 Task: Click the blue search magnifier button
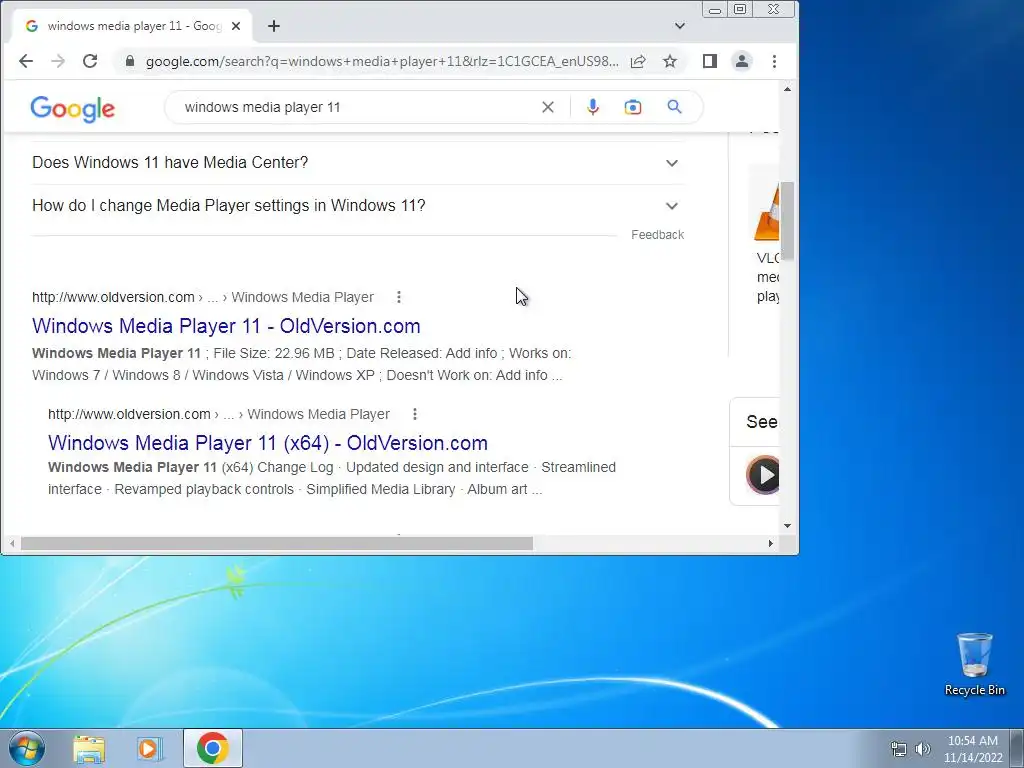pyautogui.click(x=675, y=107)
